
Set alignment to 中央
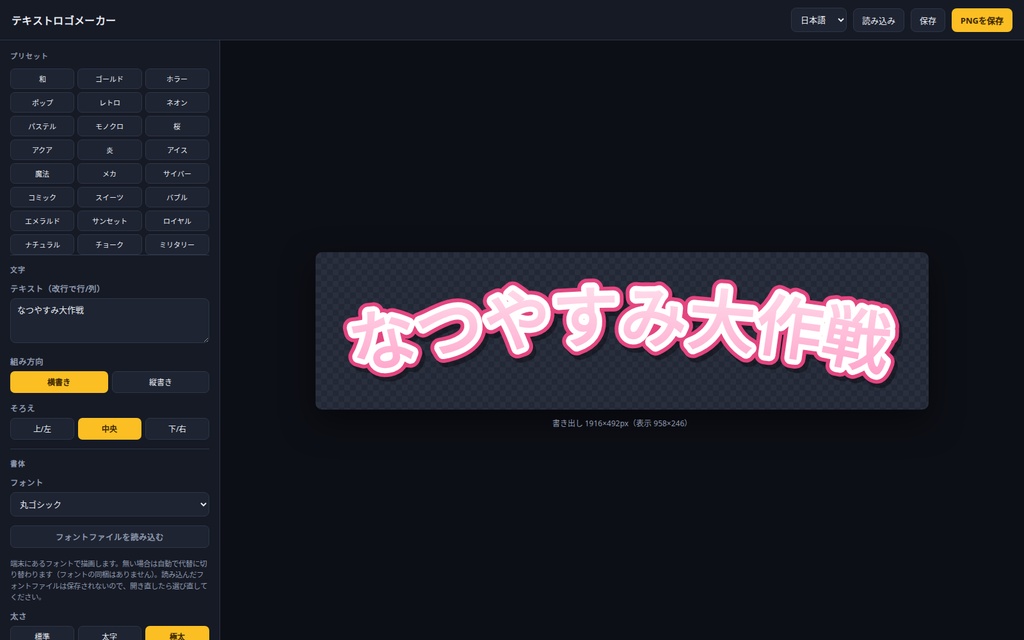pyautogui.click(x=110, y=429)
